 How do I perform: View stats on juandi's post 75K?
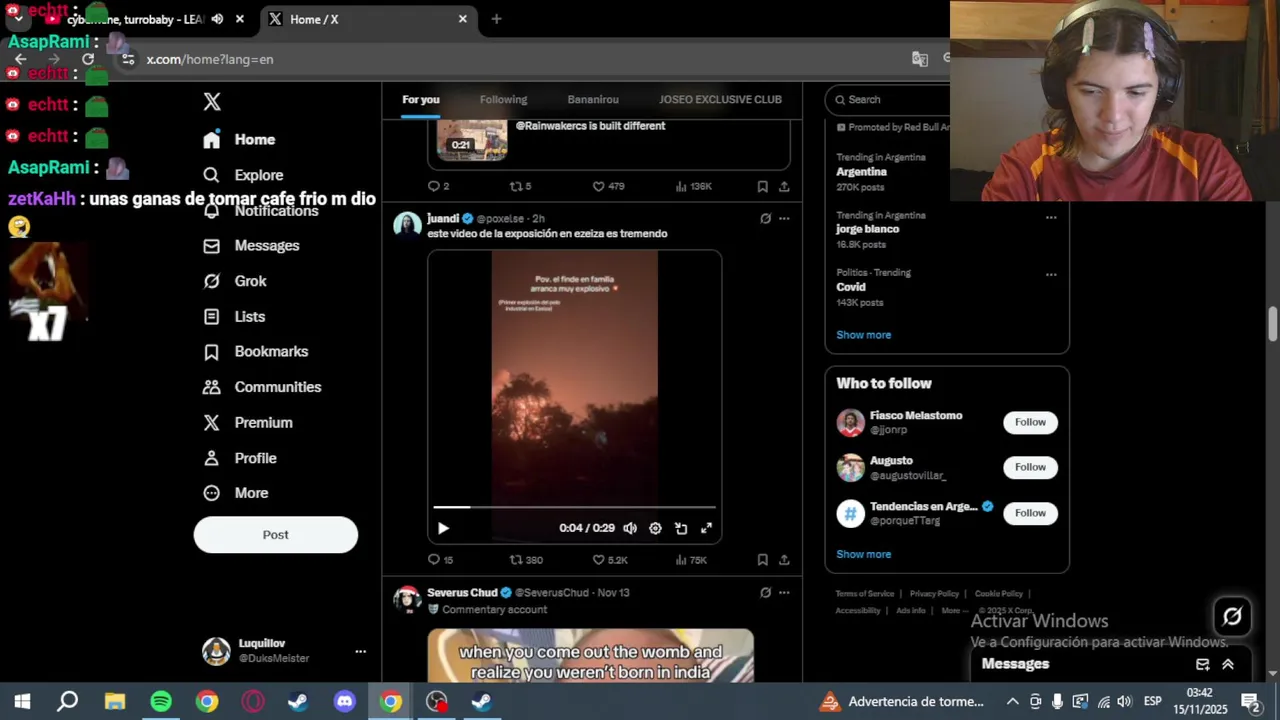click(691, 560)
